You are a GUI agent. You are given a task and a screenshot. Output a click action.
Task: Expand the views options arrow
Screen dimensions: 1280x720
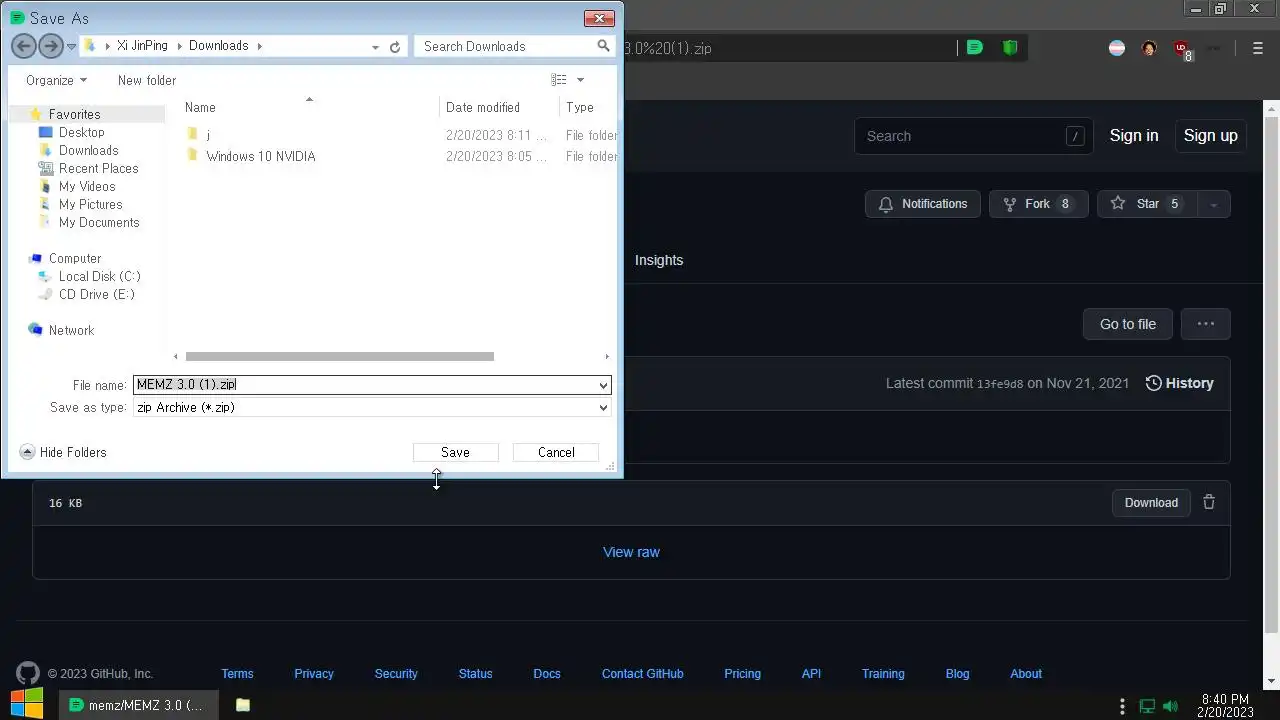point(580,80)
